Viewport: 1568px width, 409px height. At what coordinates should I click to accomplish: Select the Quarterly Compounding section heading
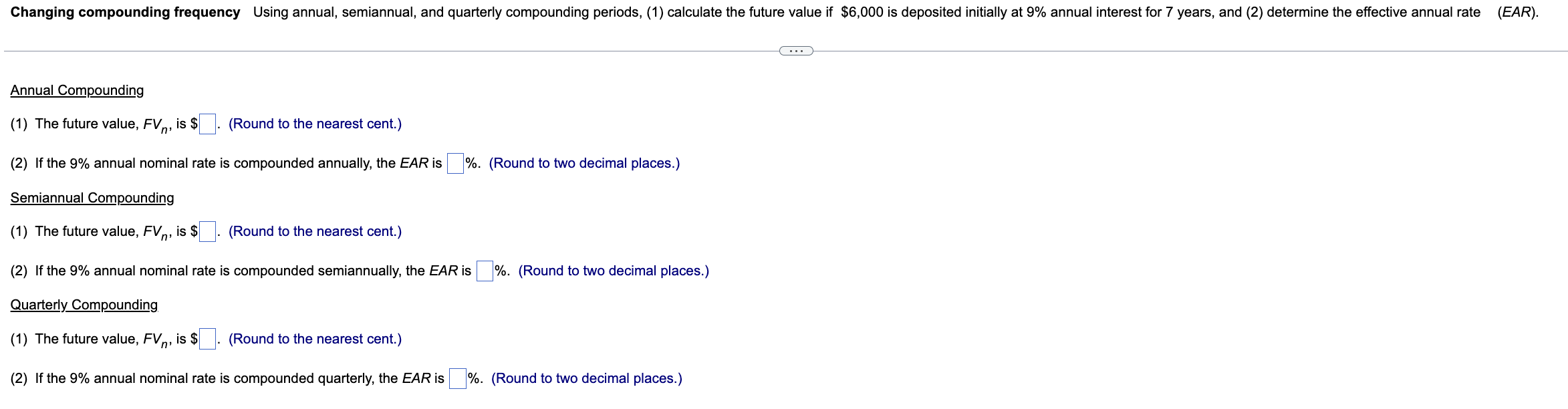(x=83, y=305)
